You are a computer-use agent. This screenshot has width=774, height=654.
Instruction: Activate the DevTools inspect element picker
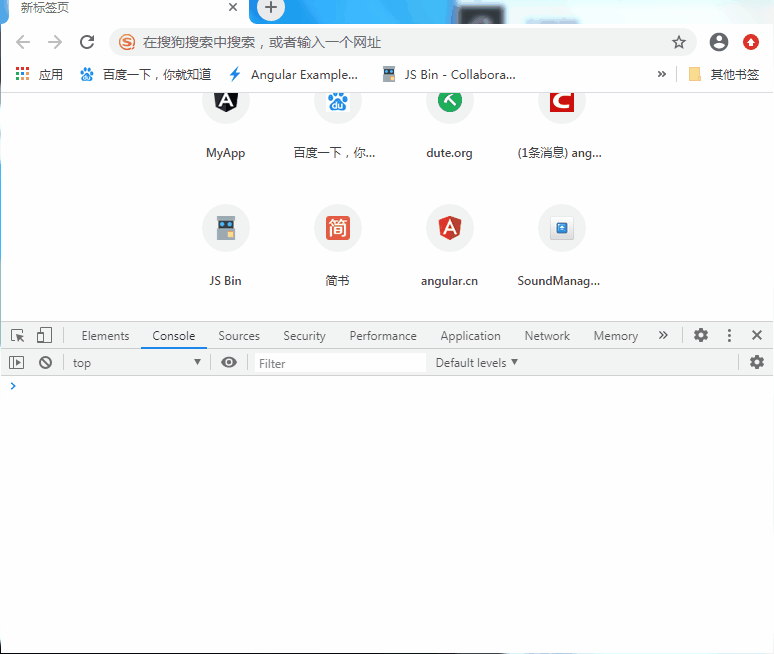(18, 336)
